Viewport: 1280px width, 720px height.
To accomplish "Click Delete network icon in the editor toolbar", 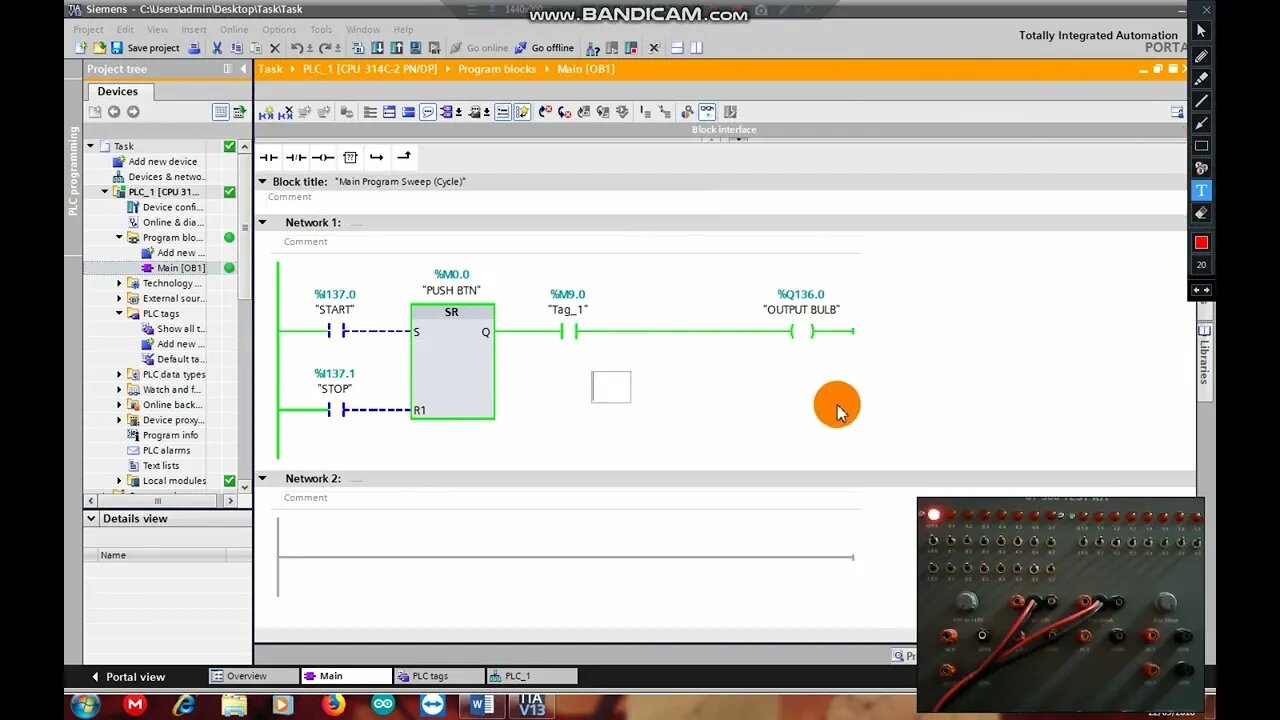I will (287, 112).
